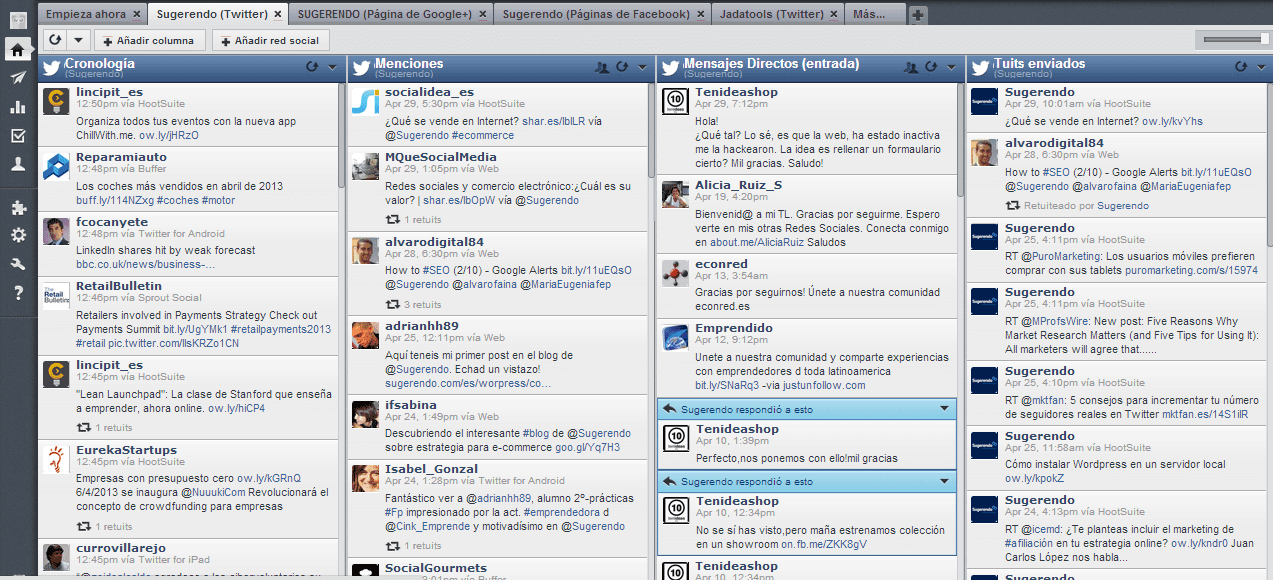The height and width of the screenshot is (580, 1273).
Task: Open the Tuits enviados column options arrow
Action: [1260, 67]
